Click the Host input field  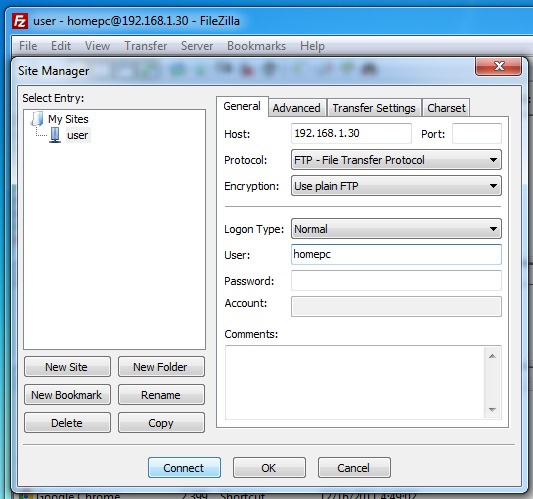351,133
